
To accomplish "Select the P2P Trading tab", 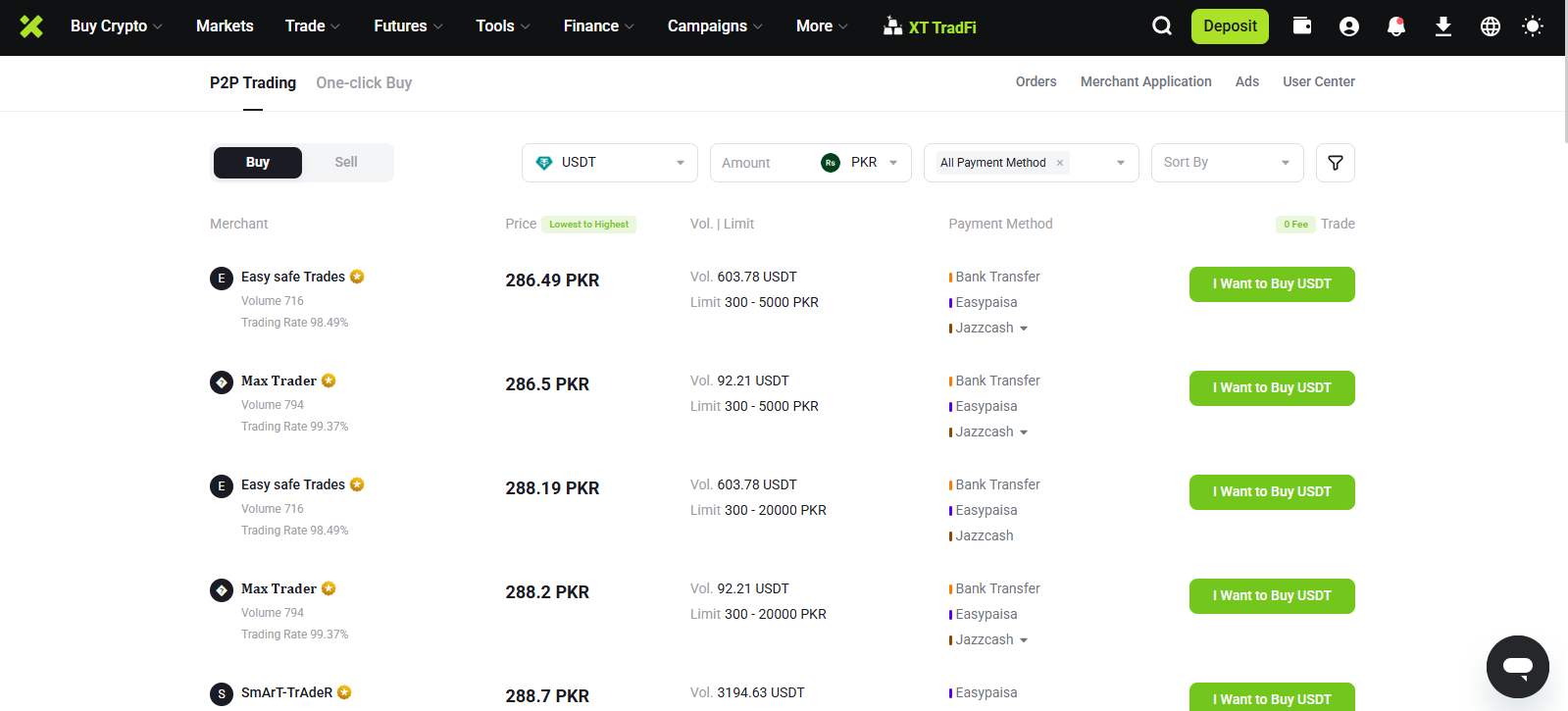I will click(253, 83).
